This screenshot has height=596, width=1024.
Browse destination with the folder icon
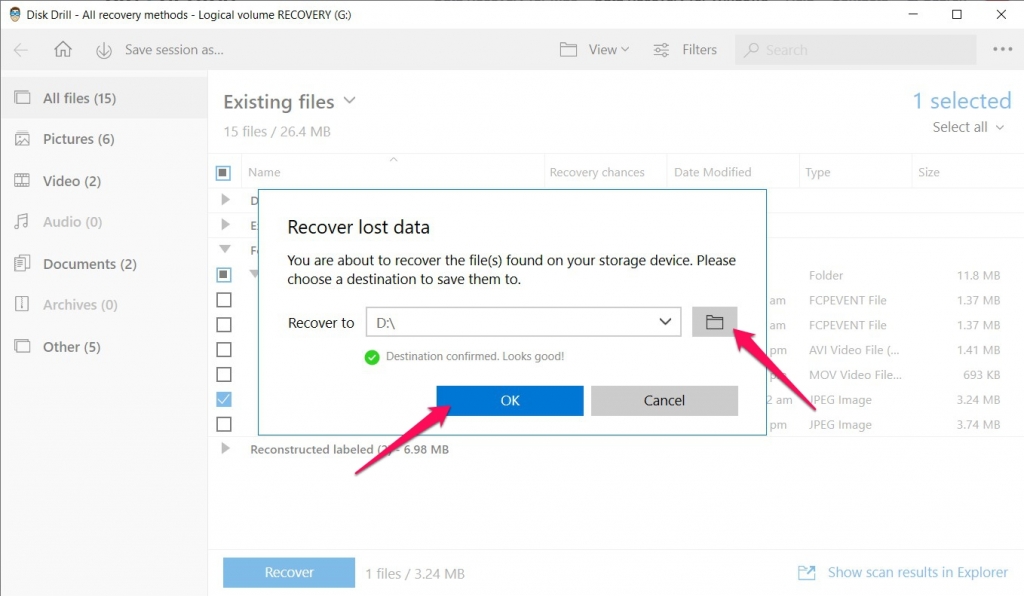coord(714,321)
